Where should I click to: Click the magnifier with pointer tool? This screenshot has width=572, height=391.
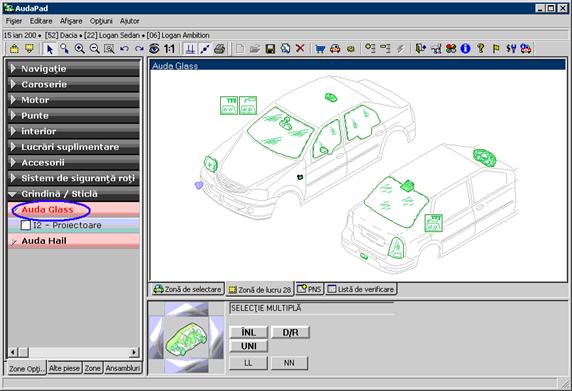point(65,49)
